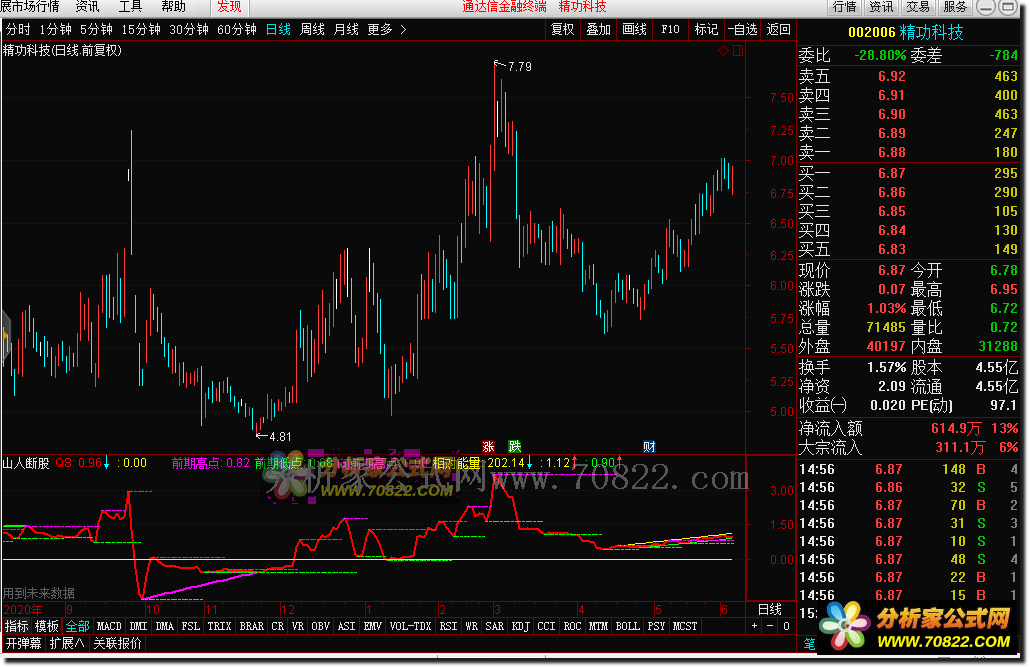1030x667 pixels.
Task: Select the SAR indicator
Action: pyautogui.click(x=495, y=626)
